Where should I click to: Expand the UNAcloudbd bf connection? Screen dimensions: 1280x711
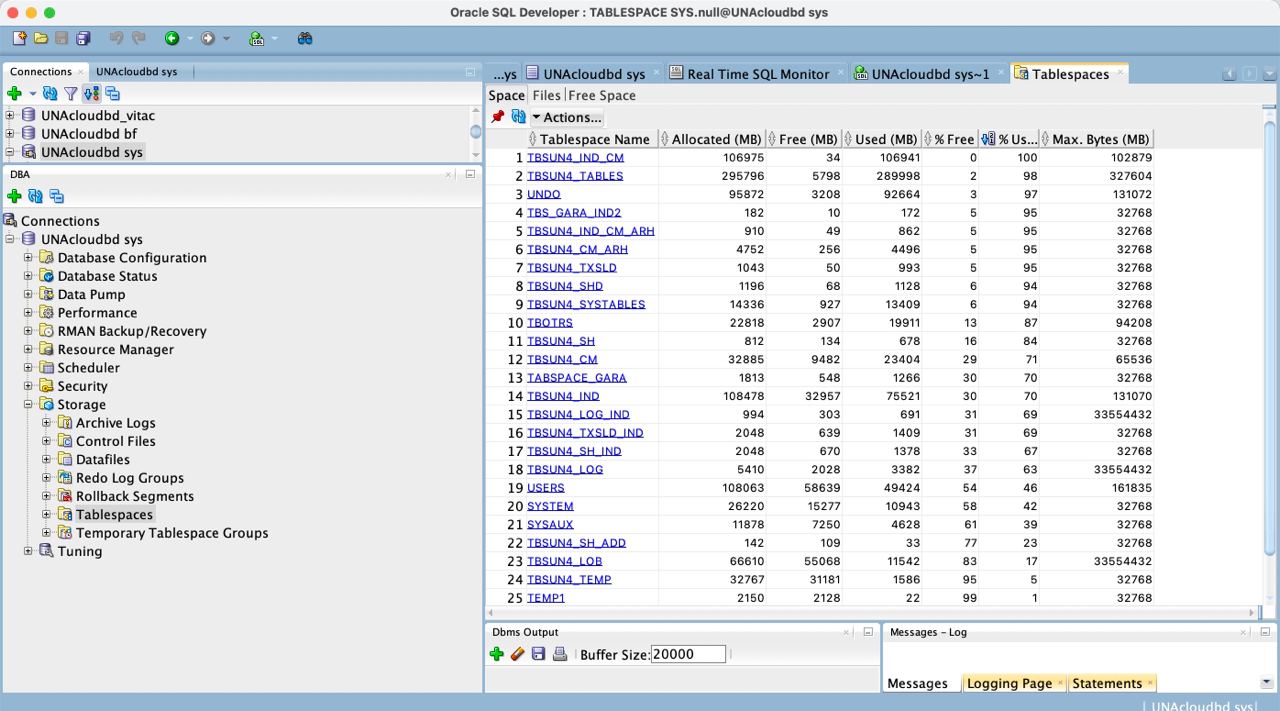point(10,134)
